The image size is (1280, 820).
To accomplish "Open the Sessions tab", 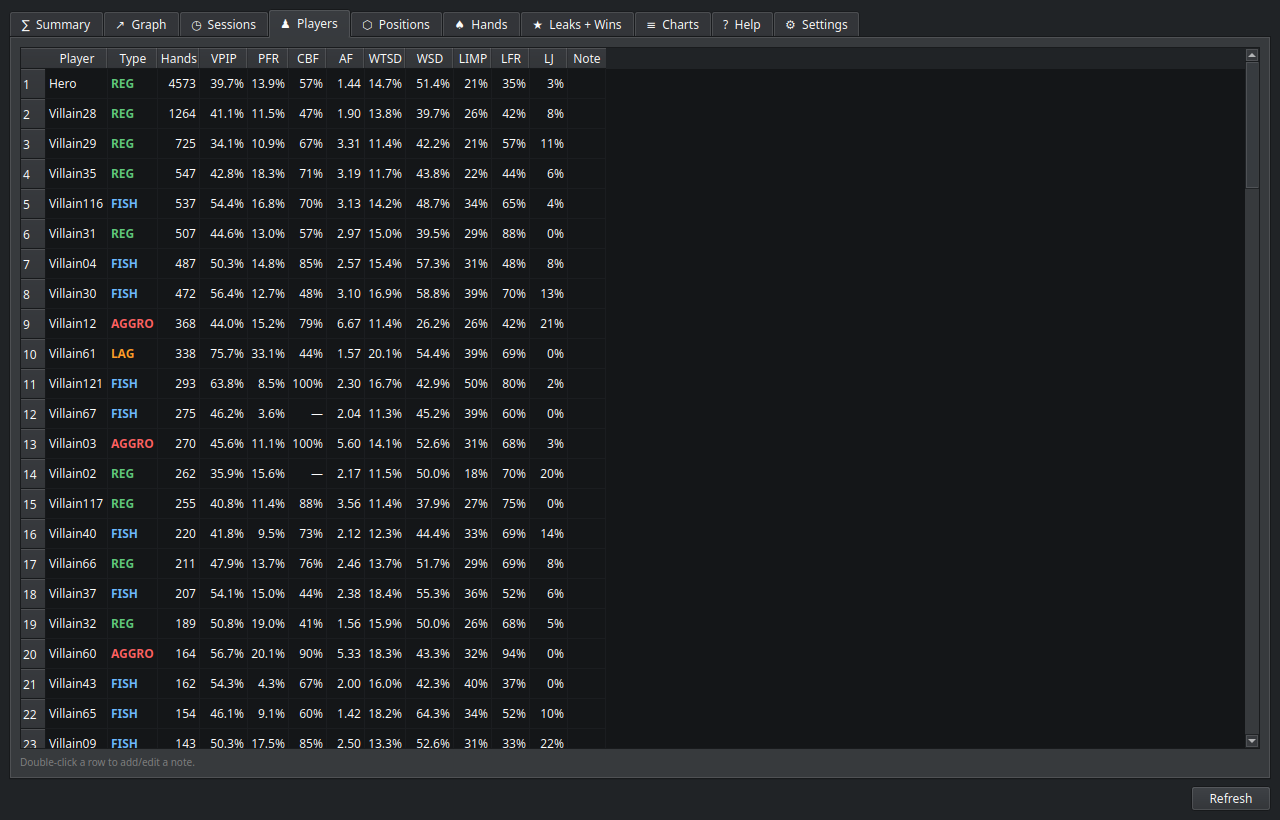I will (x=224, y=24).
